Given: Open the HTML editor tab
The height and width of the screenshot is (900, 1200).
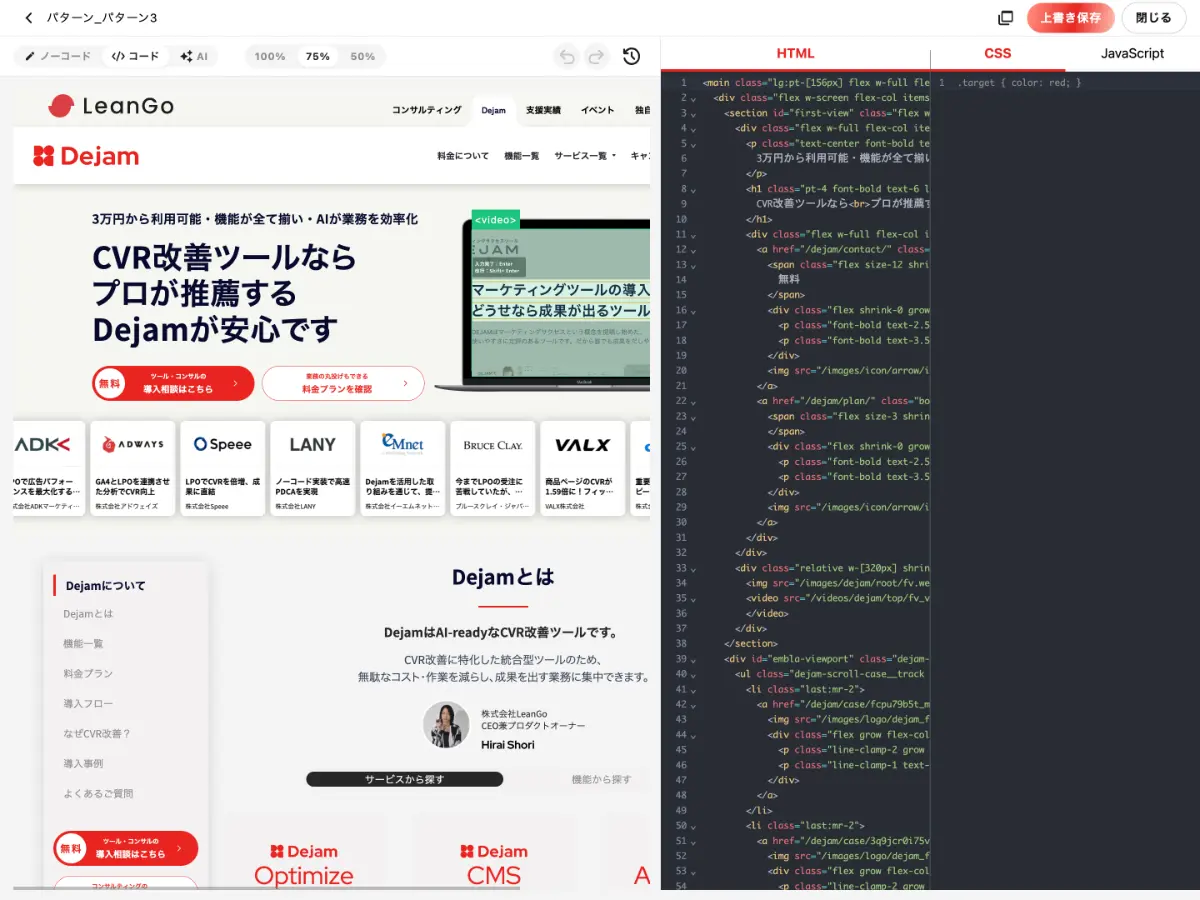Looking at the screenshot, I should pos(795,54).
